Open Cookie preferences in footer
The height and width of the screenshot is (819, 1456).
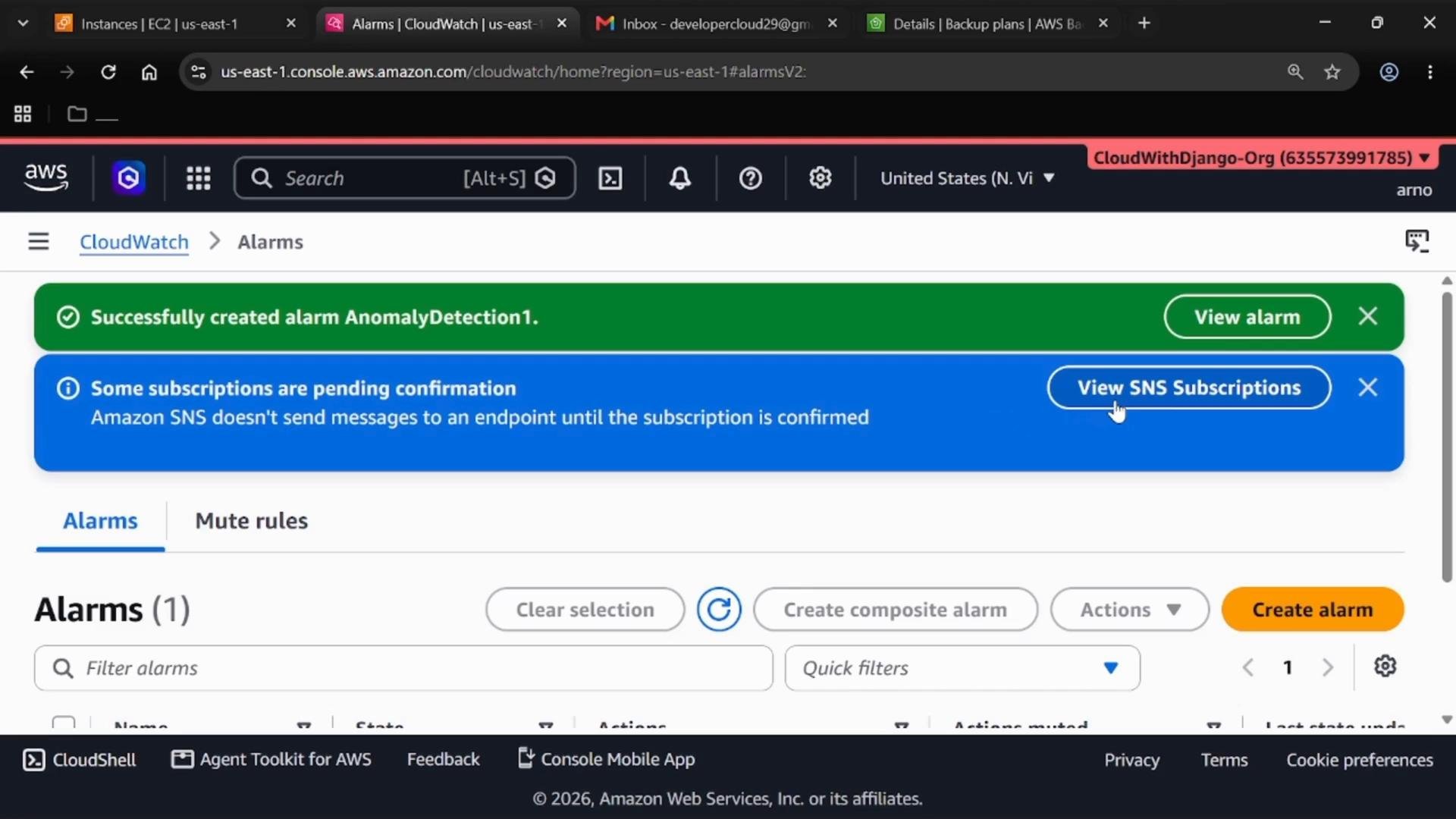(x=1359, y=760)
